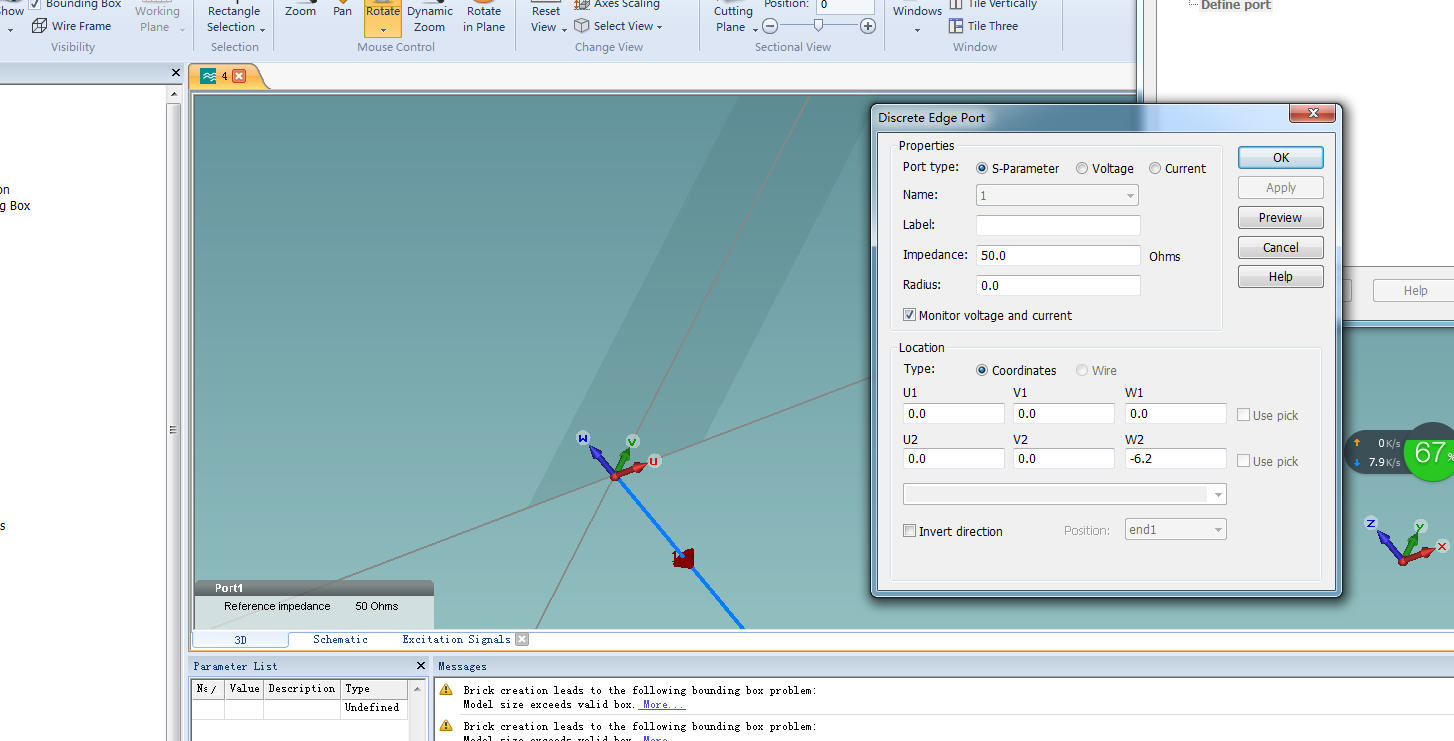Click the Tile Three window icon
This screenshot has width=1454, height=741.
(x=956, y=26)
